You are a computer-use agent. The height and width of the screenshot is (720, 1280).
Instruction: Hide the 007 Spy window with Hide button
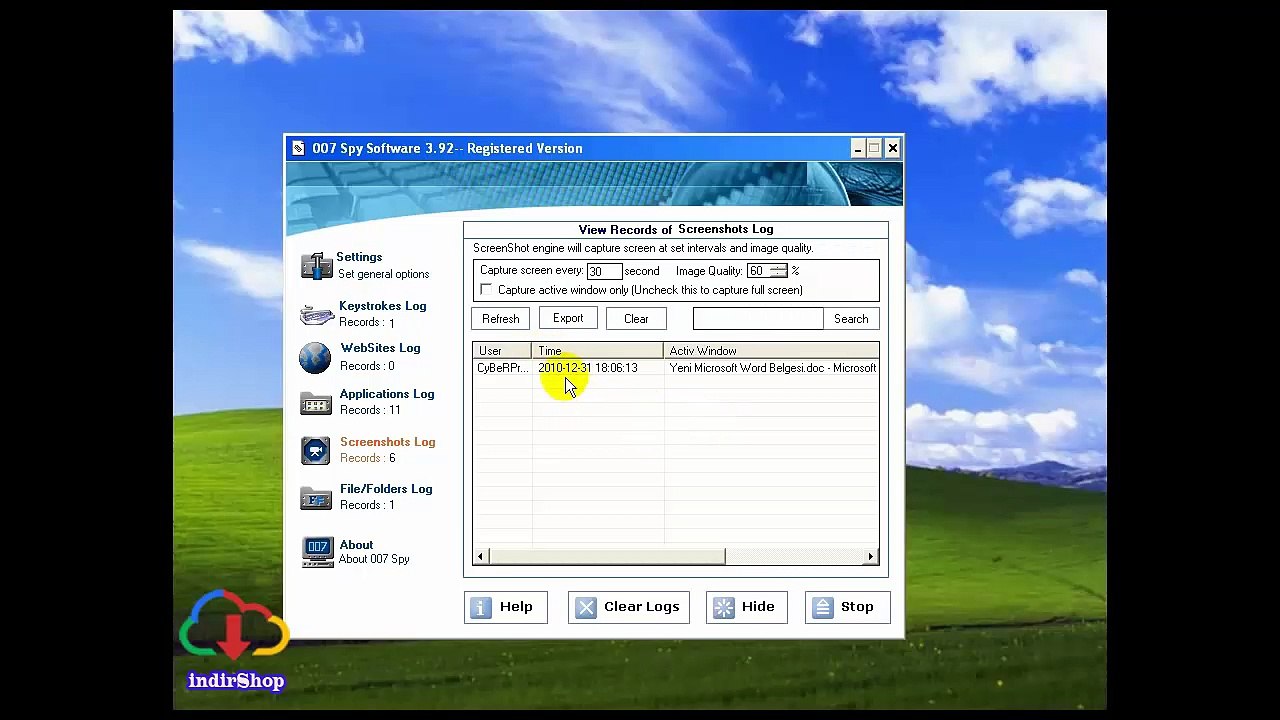click(747, 607)
